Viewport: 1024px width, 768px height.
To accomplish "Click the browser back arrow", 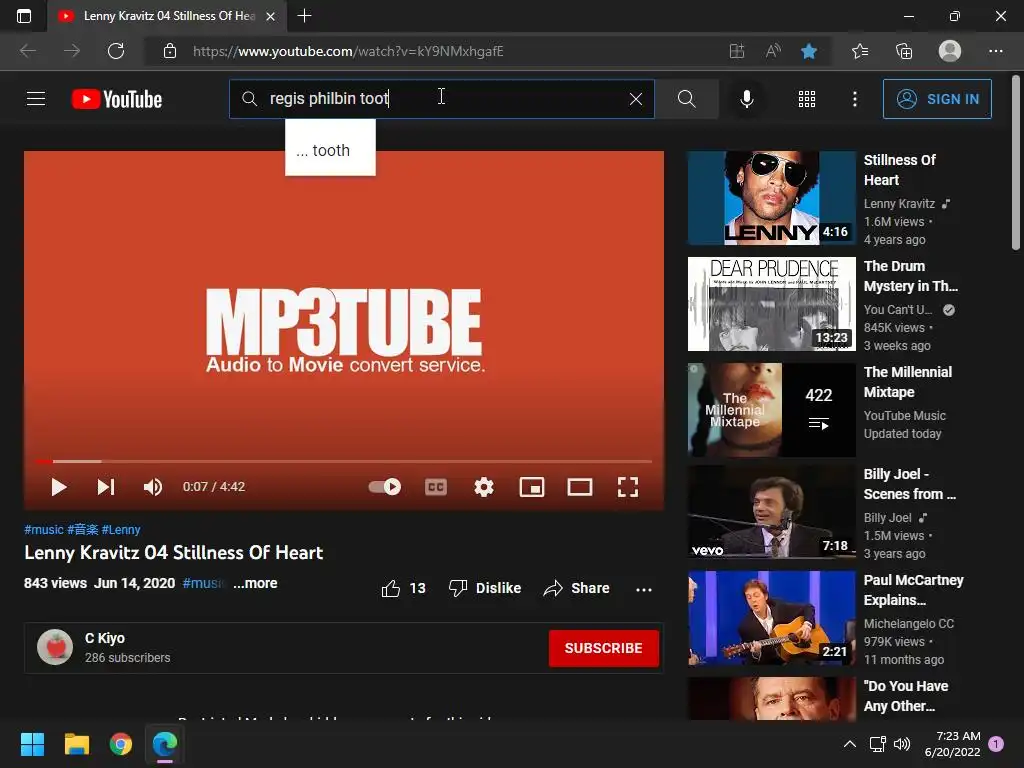I will [28, 51].
